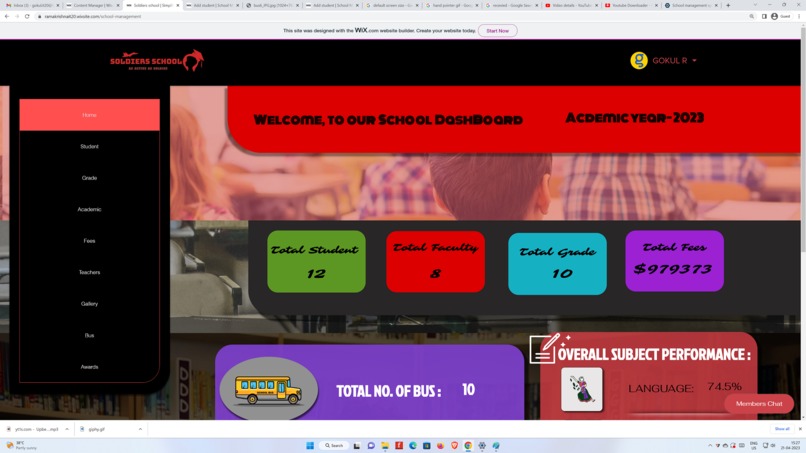The image size is (806, 453).
Task: Open the Fees sidebar page
Action: [x=89, y=241]
